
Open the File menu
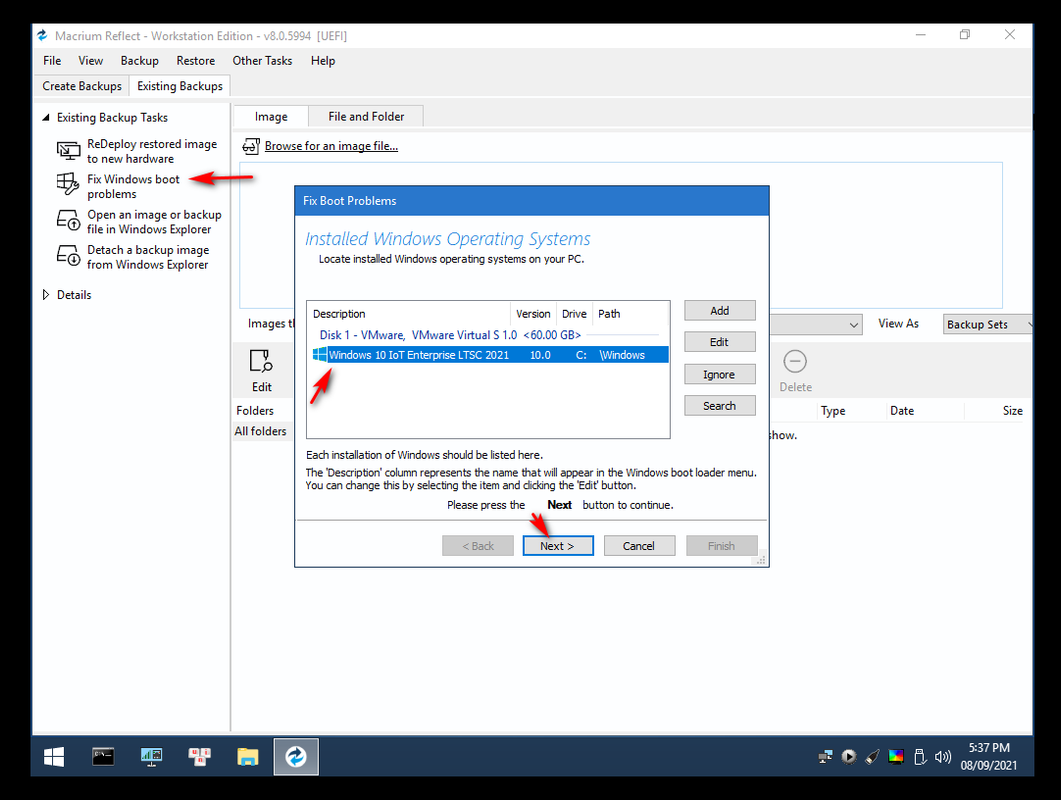52,61
